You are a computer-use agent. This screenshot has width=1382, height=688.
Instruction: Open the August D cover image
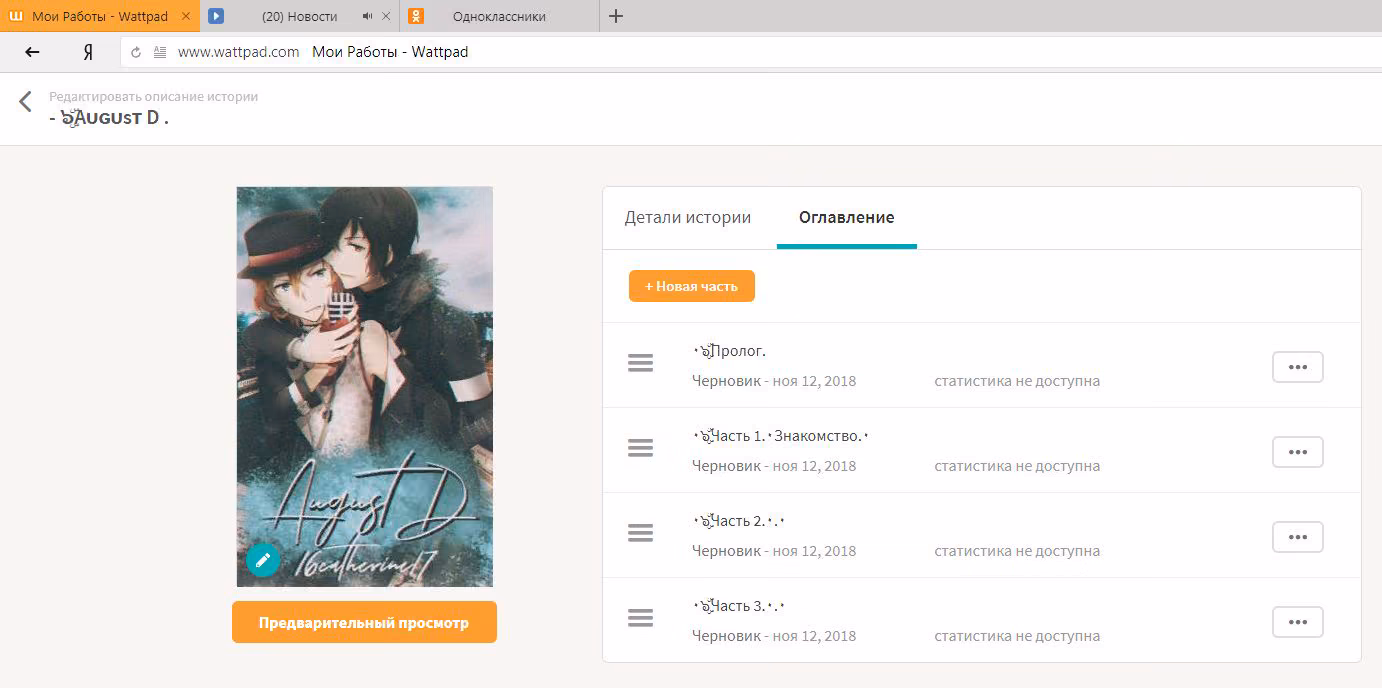click(x=365, y=386)
